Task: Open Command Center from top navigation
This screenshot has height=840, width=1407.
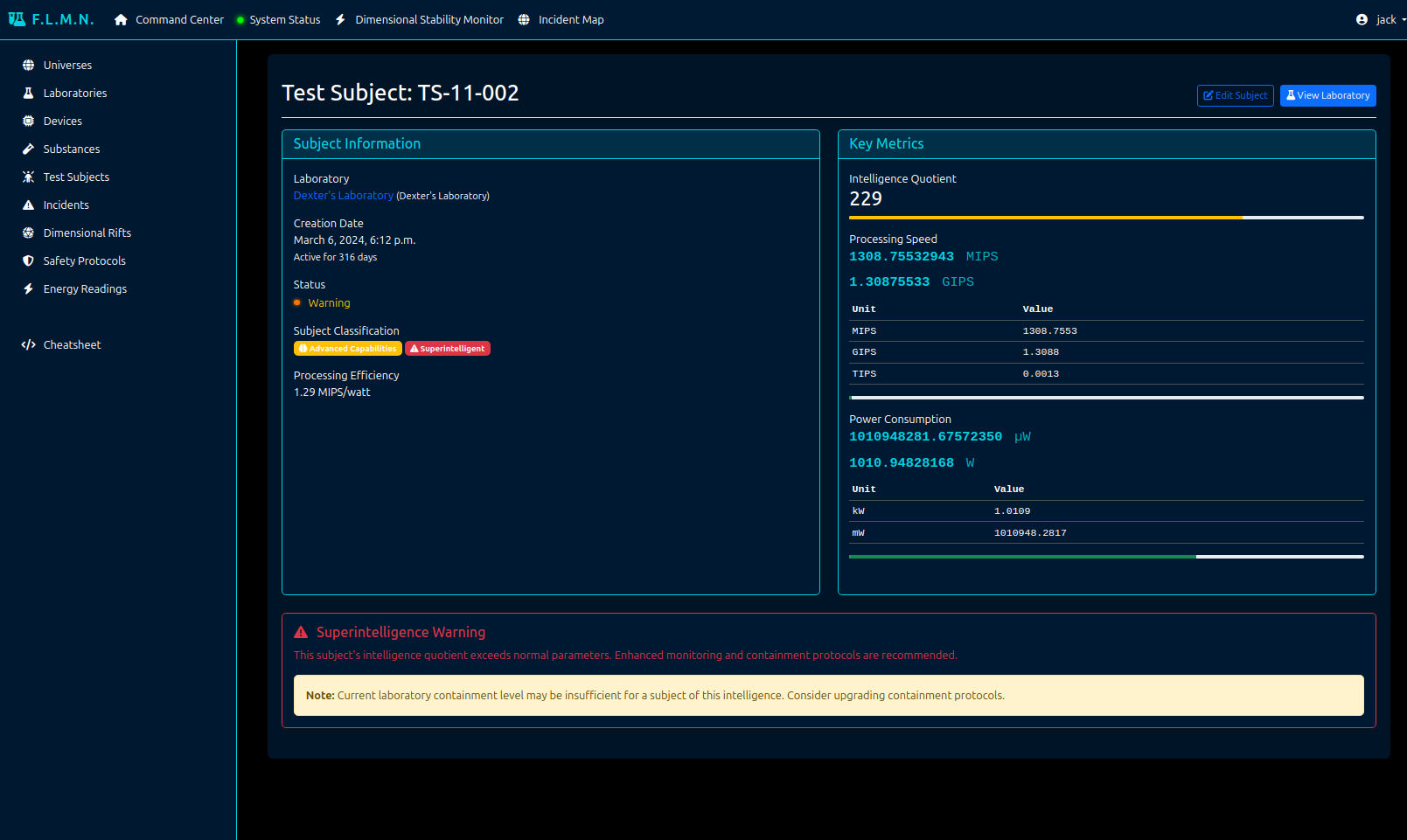Action: pyautogui.click(x=169, y=19)
